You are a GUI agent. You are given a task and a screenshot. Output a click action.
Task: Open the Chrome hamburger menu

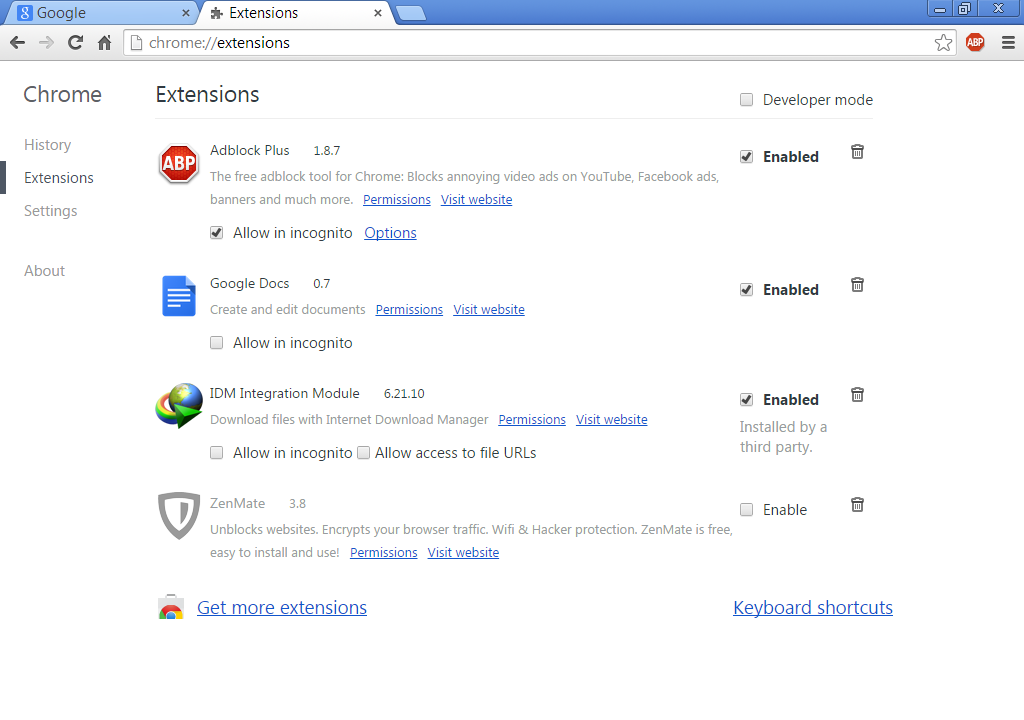point(1007,43)
